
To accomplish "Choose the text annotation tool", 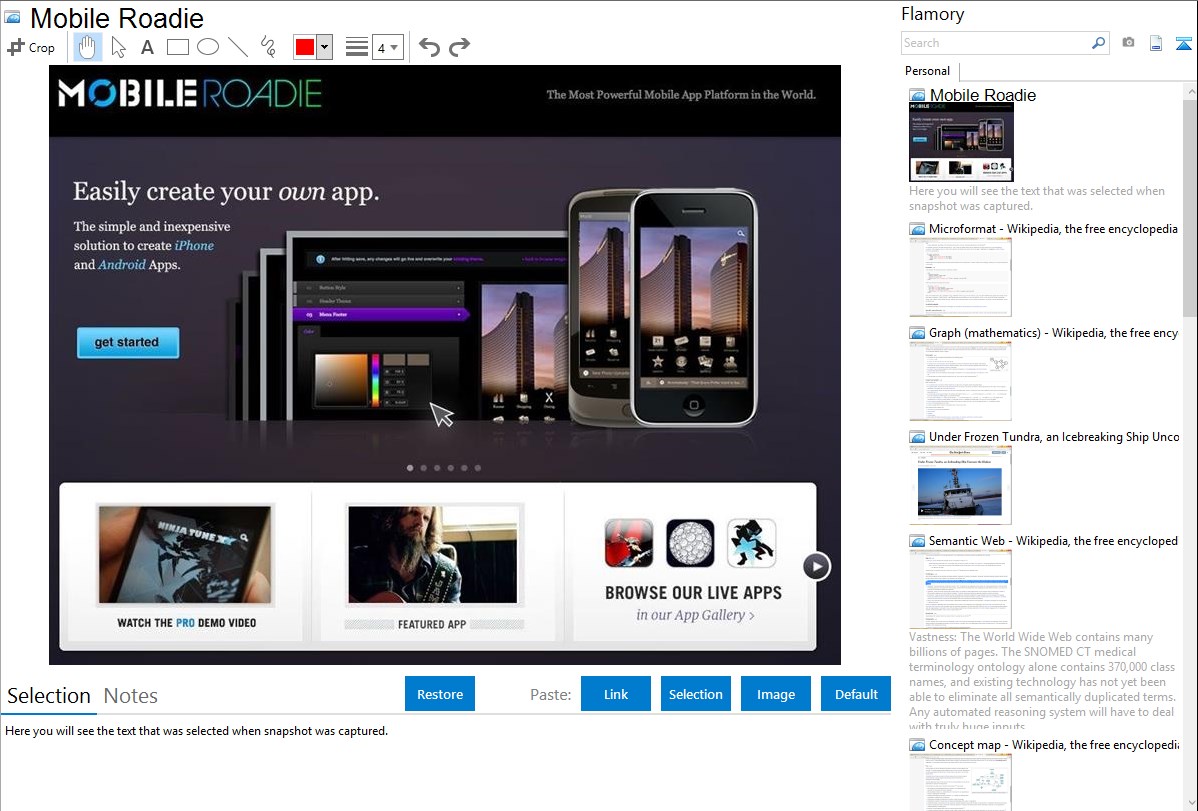I will tap(147, 47).
